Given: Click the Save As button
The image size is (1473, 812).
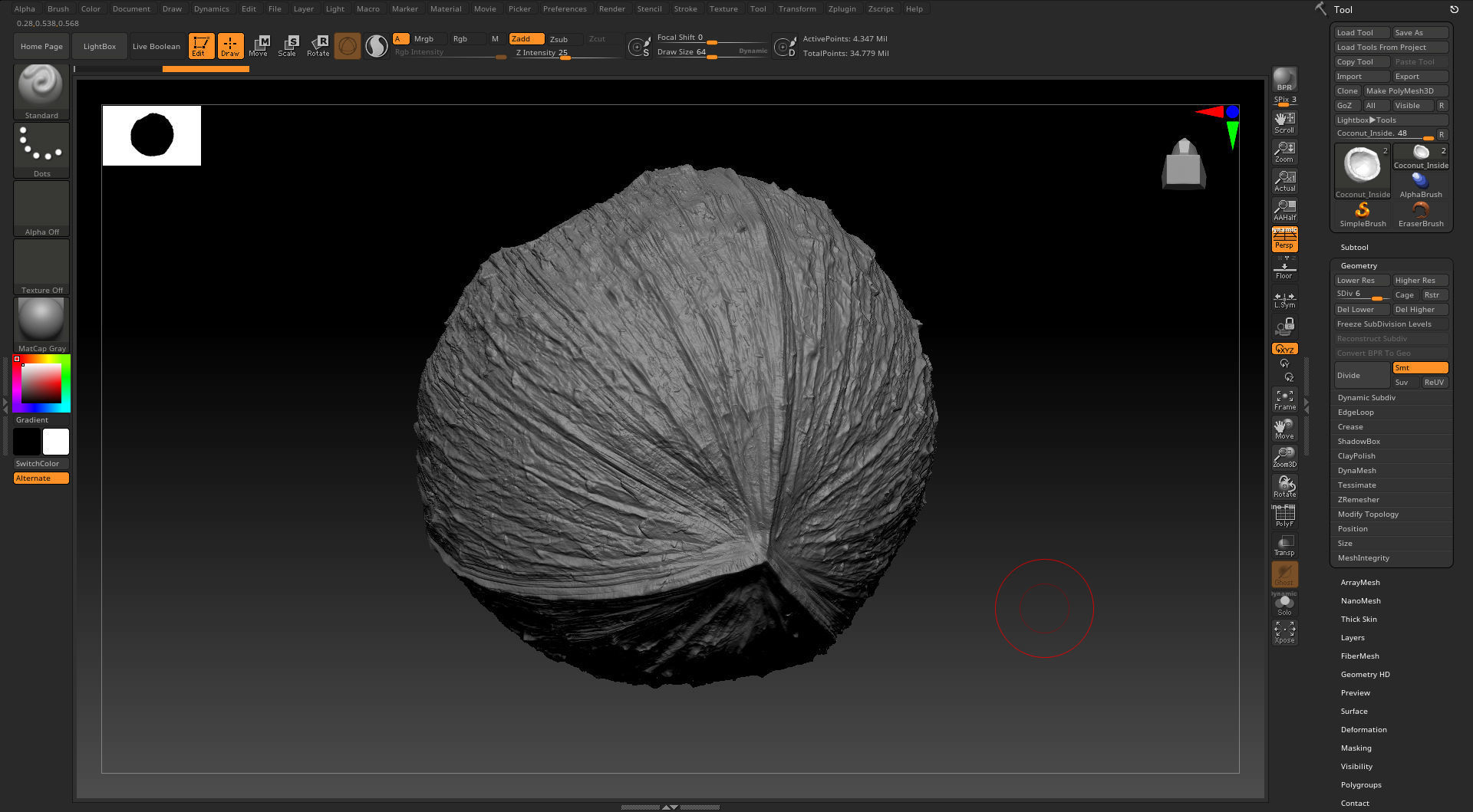Looking at the screenshot, I should click(x=1420, y=32).
